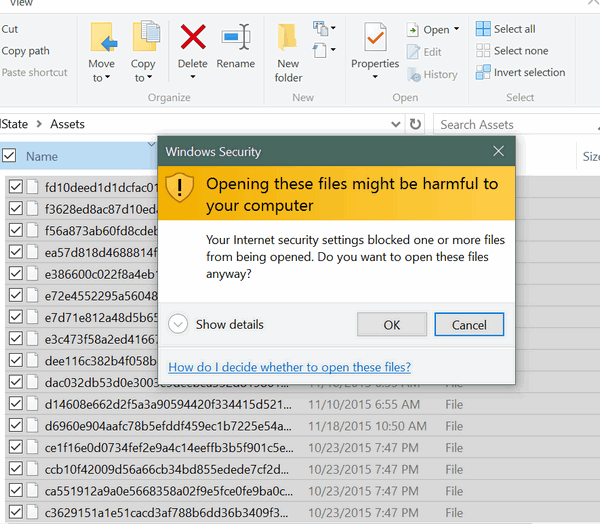Screen dimensions: 600x524
Task: Open the address bar history dropdown
Action: click(396, 124)
